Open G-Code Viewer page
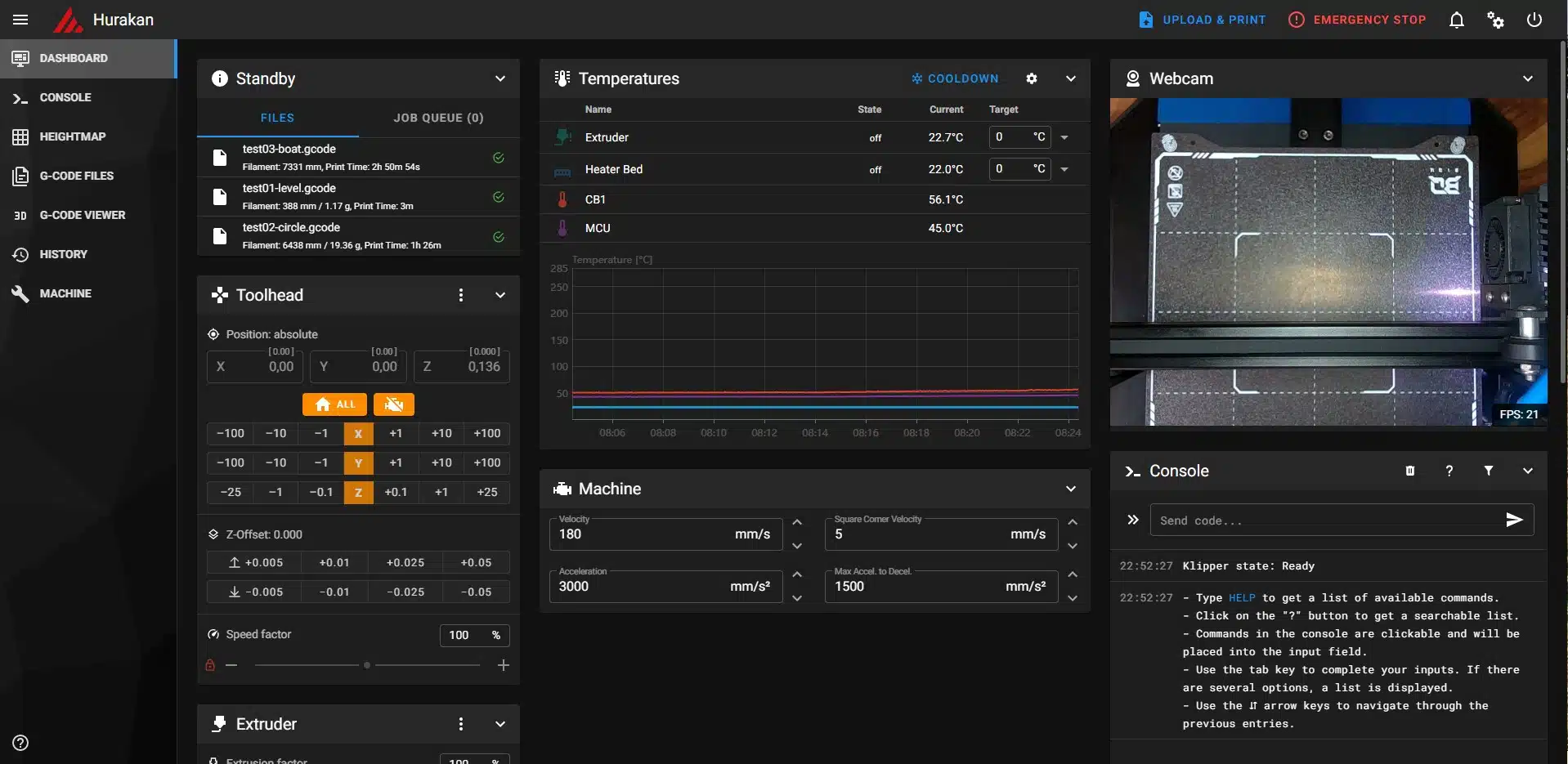 pyautogui.click(x=88, y=215)
